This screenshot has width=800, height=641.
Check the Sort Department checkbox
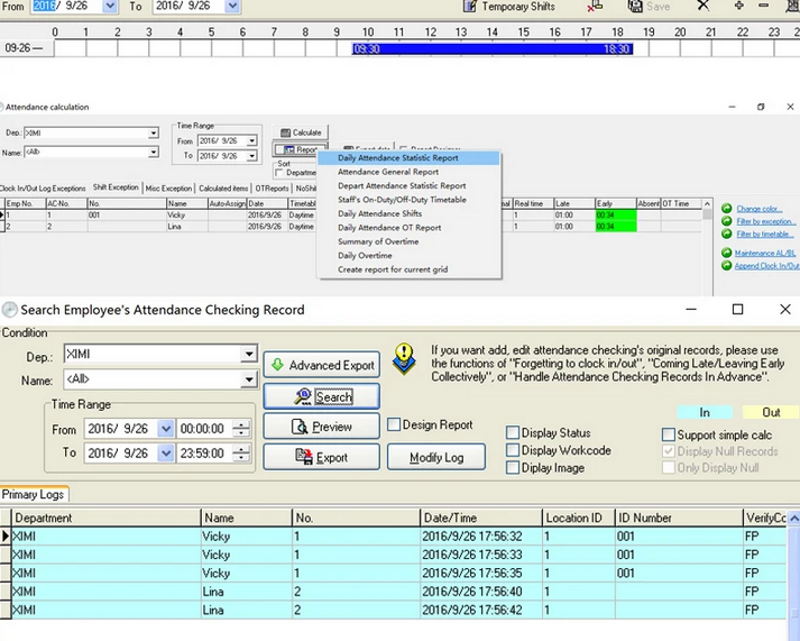click(279, 173)
